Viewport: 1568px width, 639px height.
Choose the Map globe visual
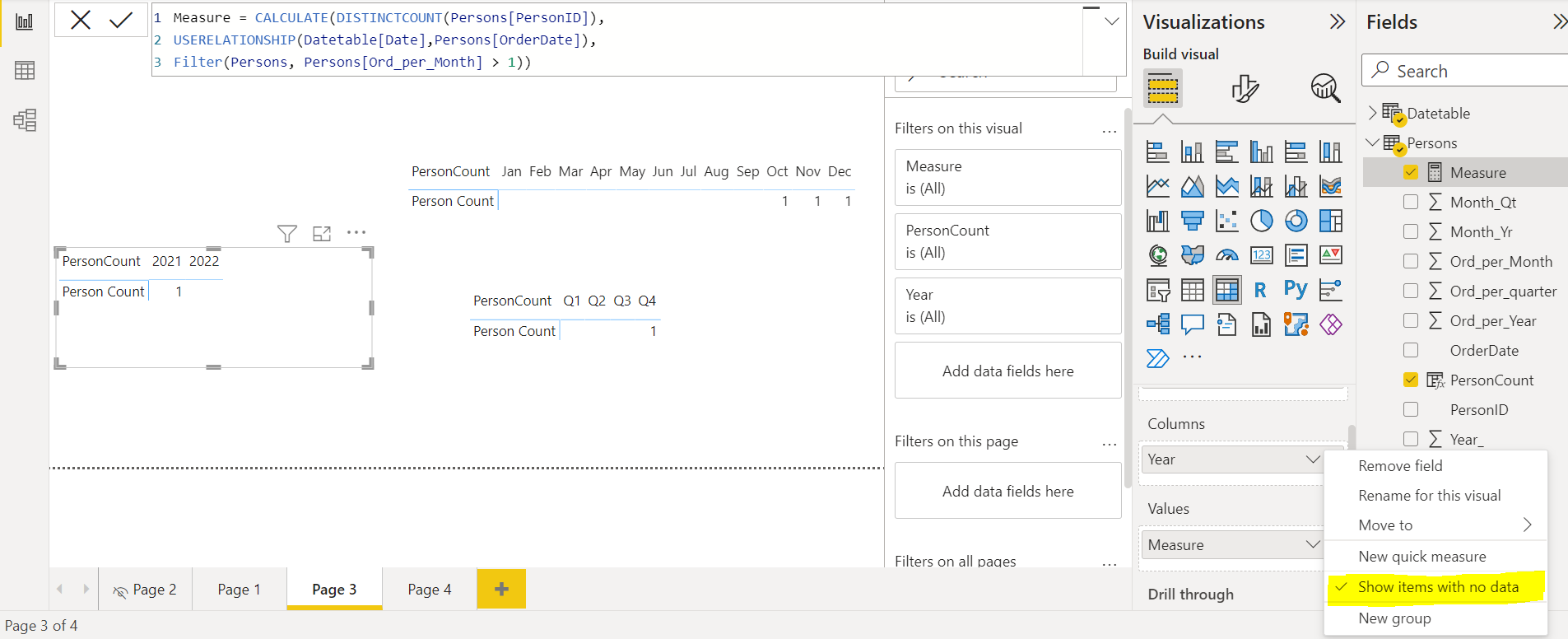1157,255
